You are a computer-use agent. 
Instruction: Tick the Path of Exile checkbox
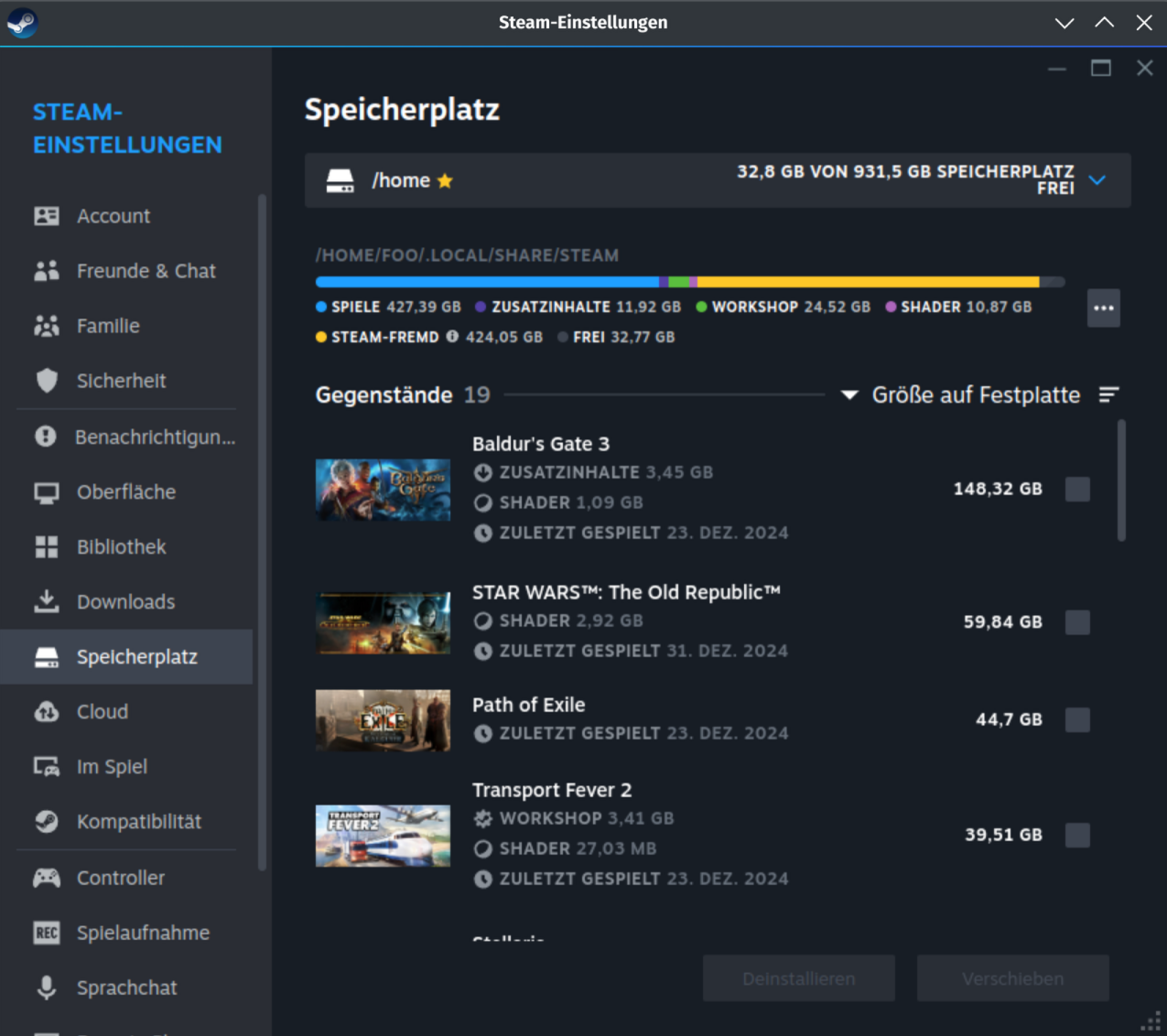click(x=1077, y=719)
